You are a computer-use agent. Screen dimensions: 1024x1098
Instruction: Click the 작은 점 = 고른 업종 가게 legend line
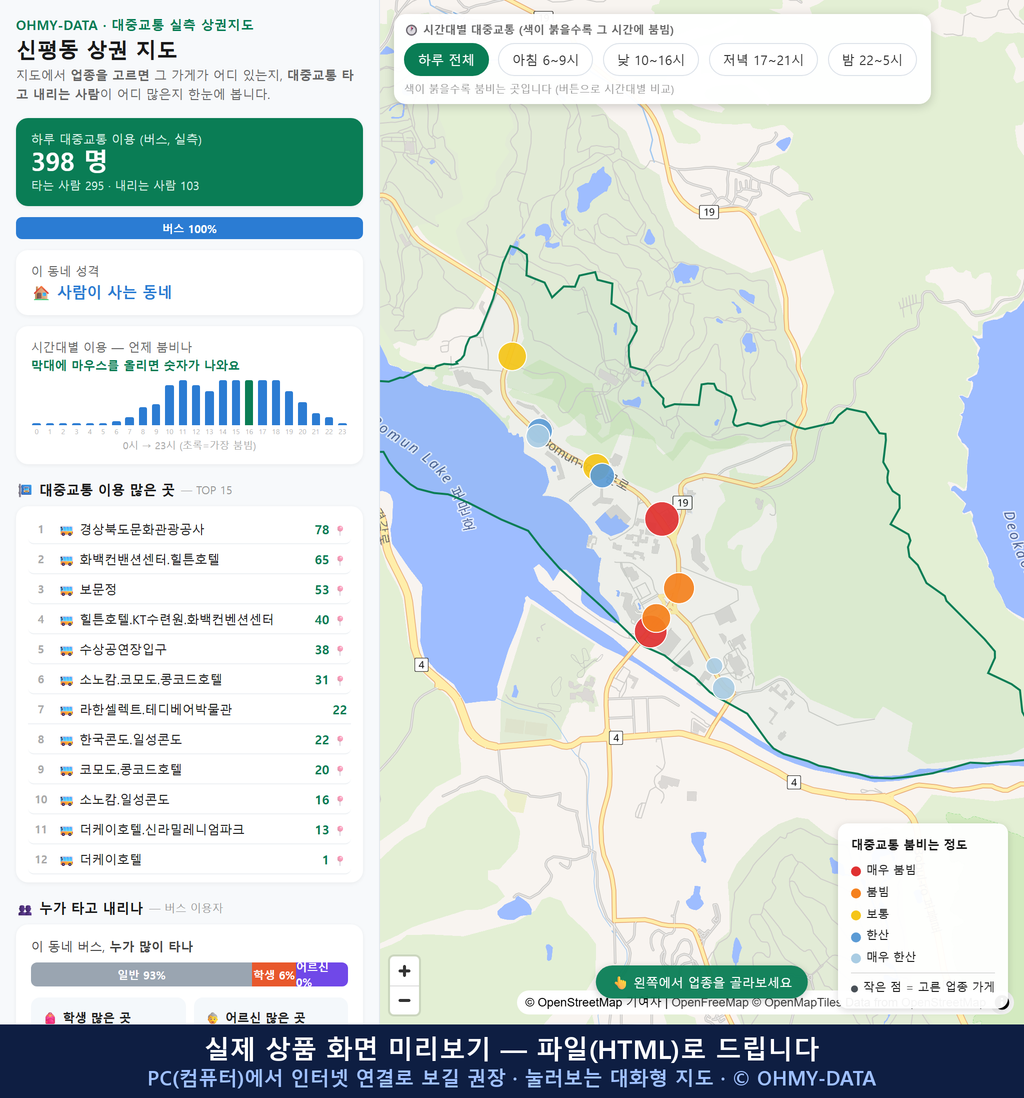coord(922,987)
